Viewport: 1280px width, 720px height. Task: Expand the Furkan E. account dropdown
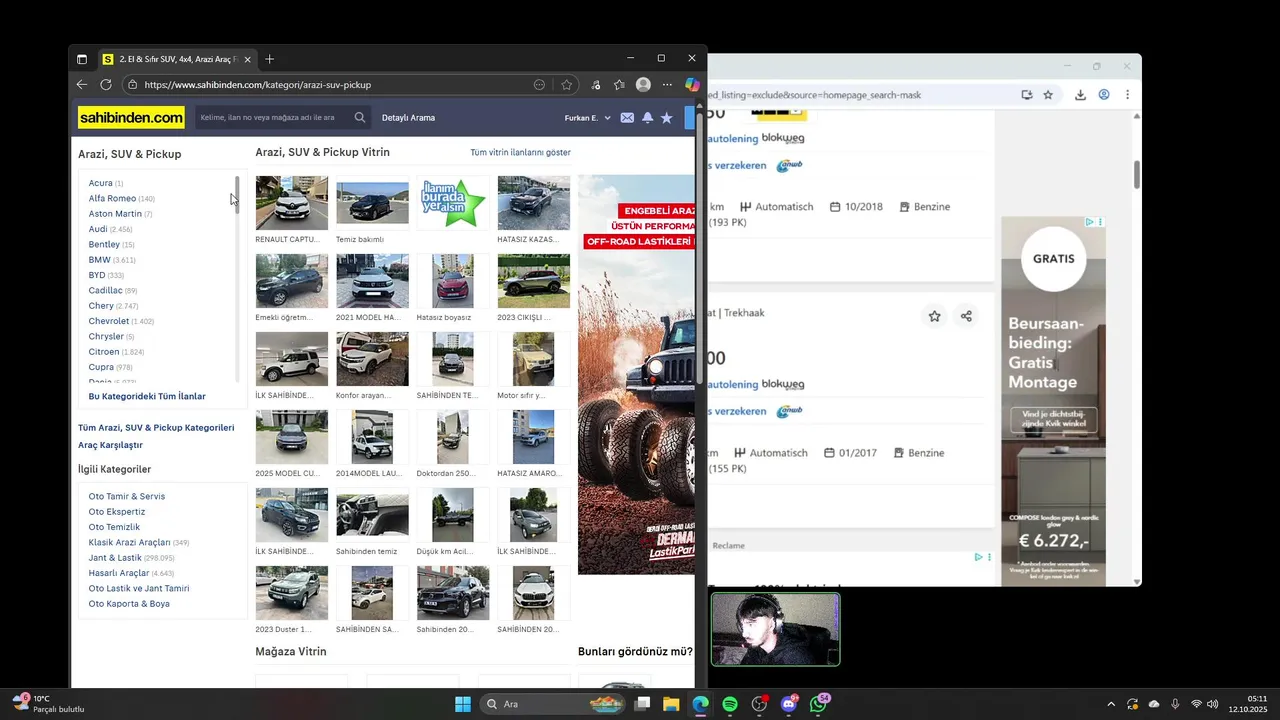587,118
